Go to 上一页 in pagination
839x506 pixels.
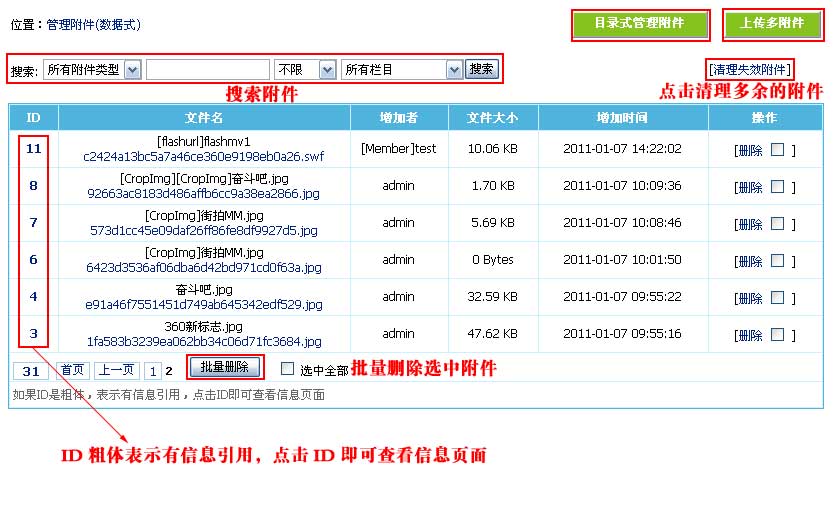[x=117, y=370]
